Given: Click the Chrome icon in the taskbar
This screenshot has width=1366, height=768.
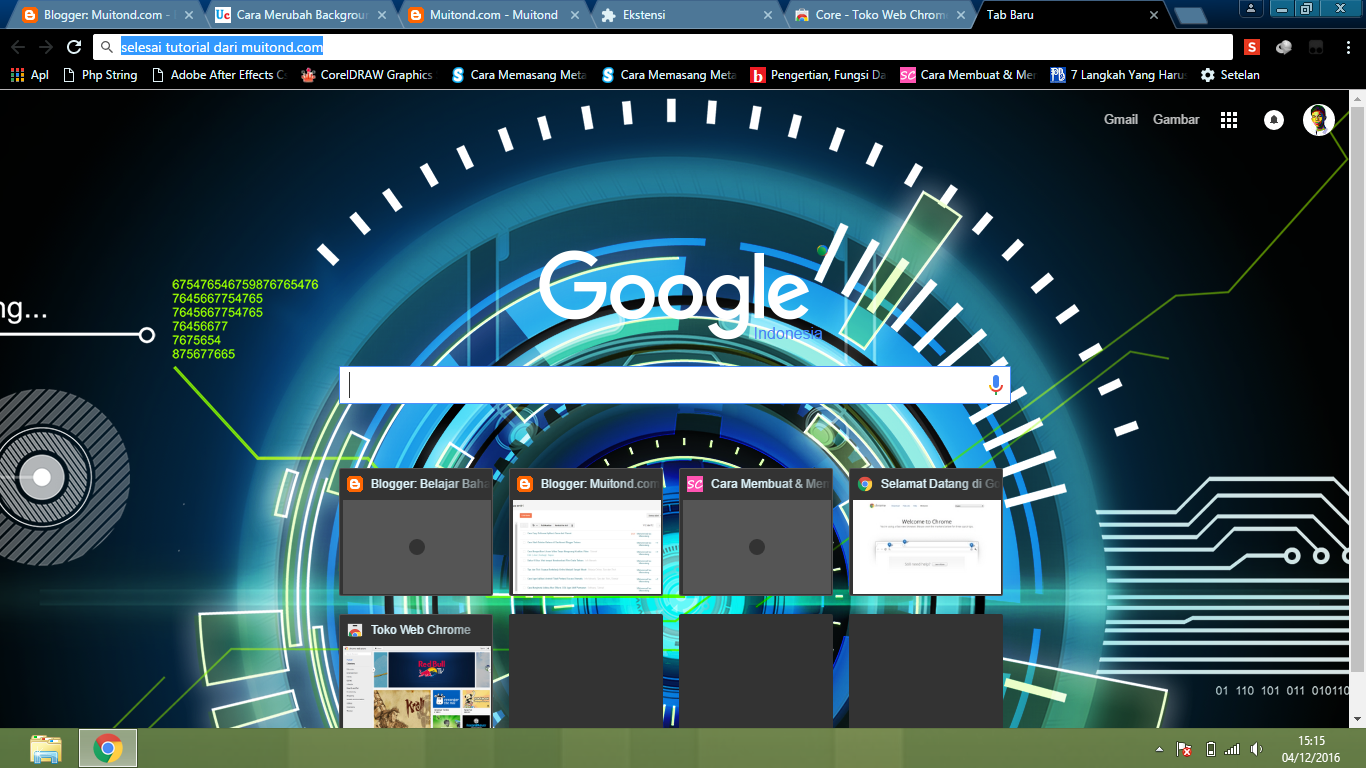Looking at the screenshot, I should coord(108,748).
